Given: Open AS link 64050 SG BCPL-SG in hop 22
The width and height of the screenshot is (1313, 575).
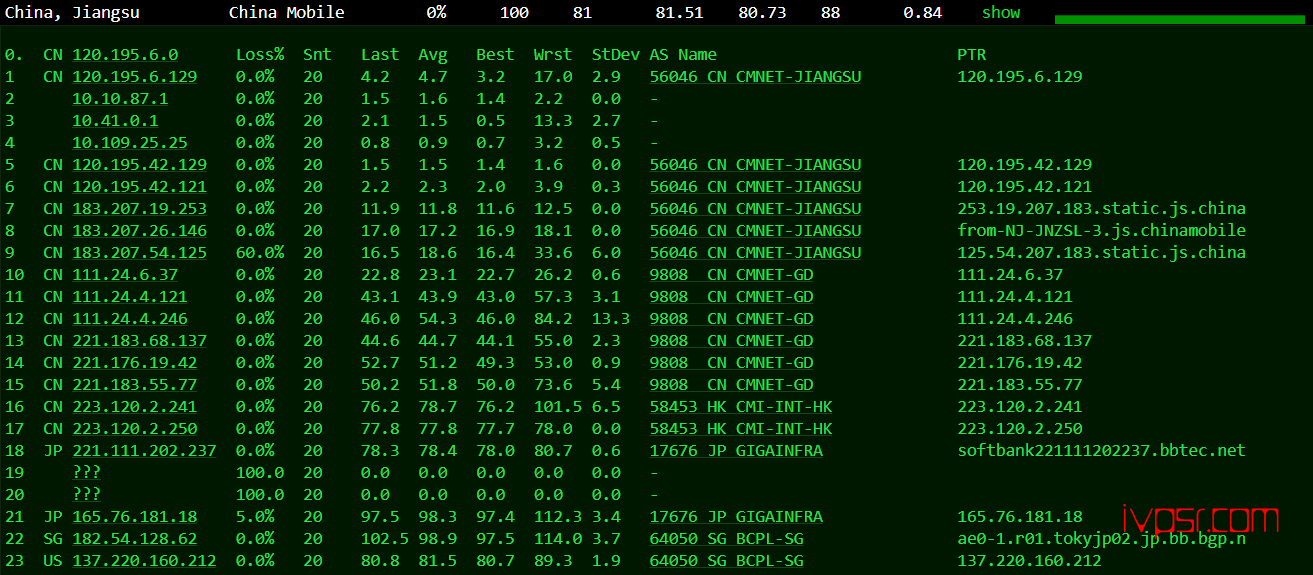Looking at the screenshot, I should tap(726, 539).
